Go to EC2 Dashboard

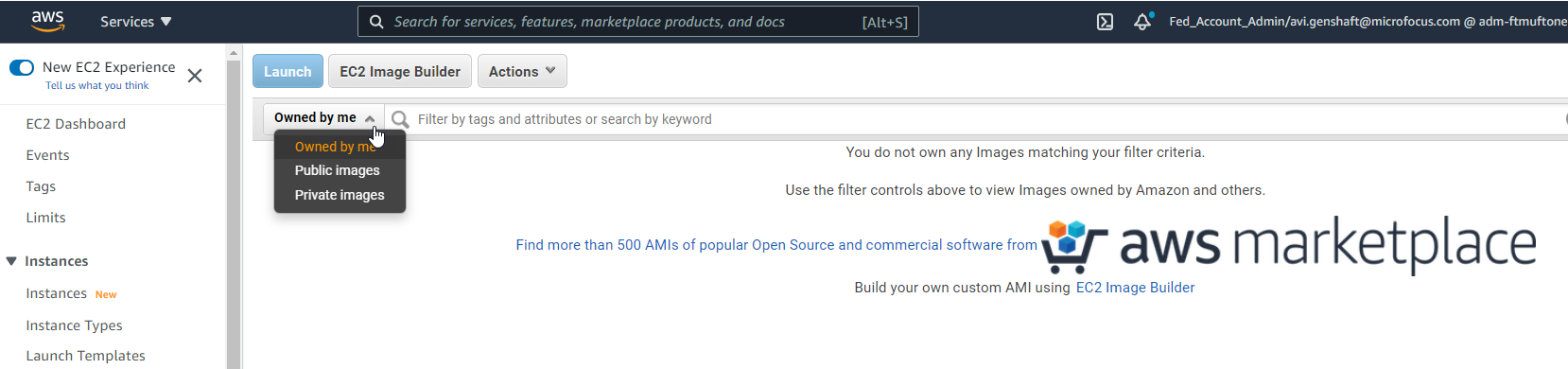click(76, 124)
